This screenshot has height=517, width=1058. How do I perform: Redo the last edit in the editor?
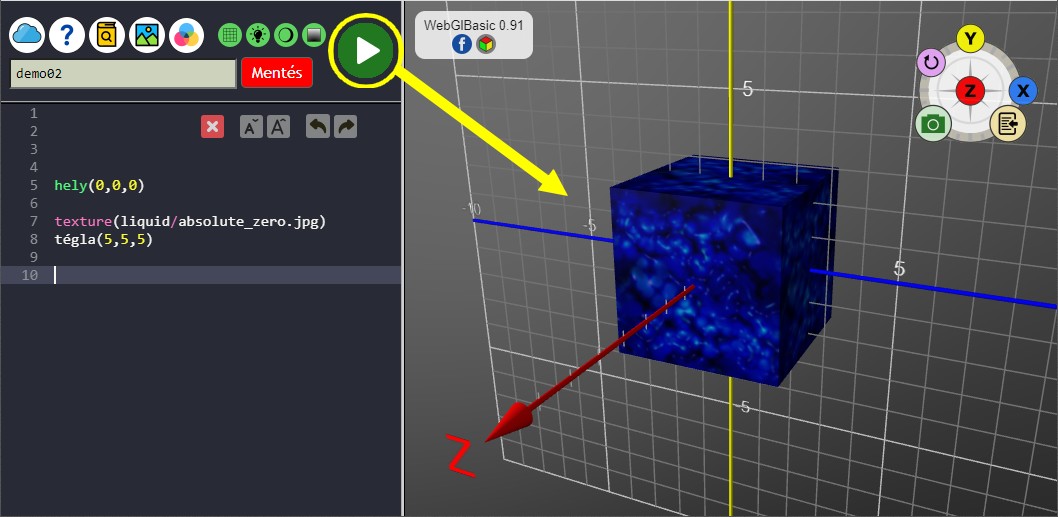[x=345, y=126]
